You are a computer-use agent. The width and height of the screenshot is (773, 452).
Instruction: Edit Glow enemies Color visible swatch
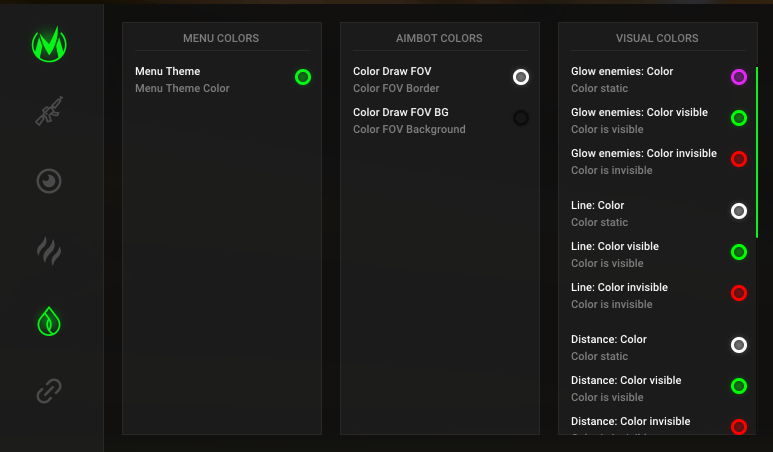pos(739,118)
